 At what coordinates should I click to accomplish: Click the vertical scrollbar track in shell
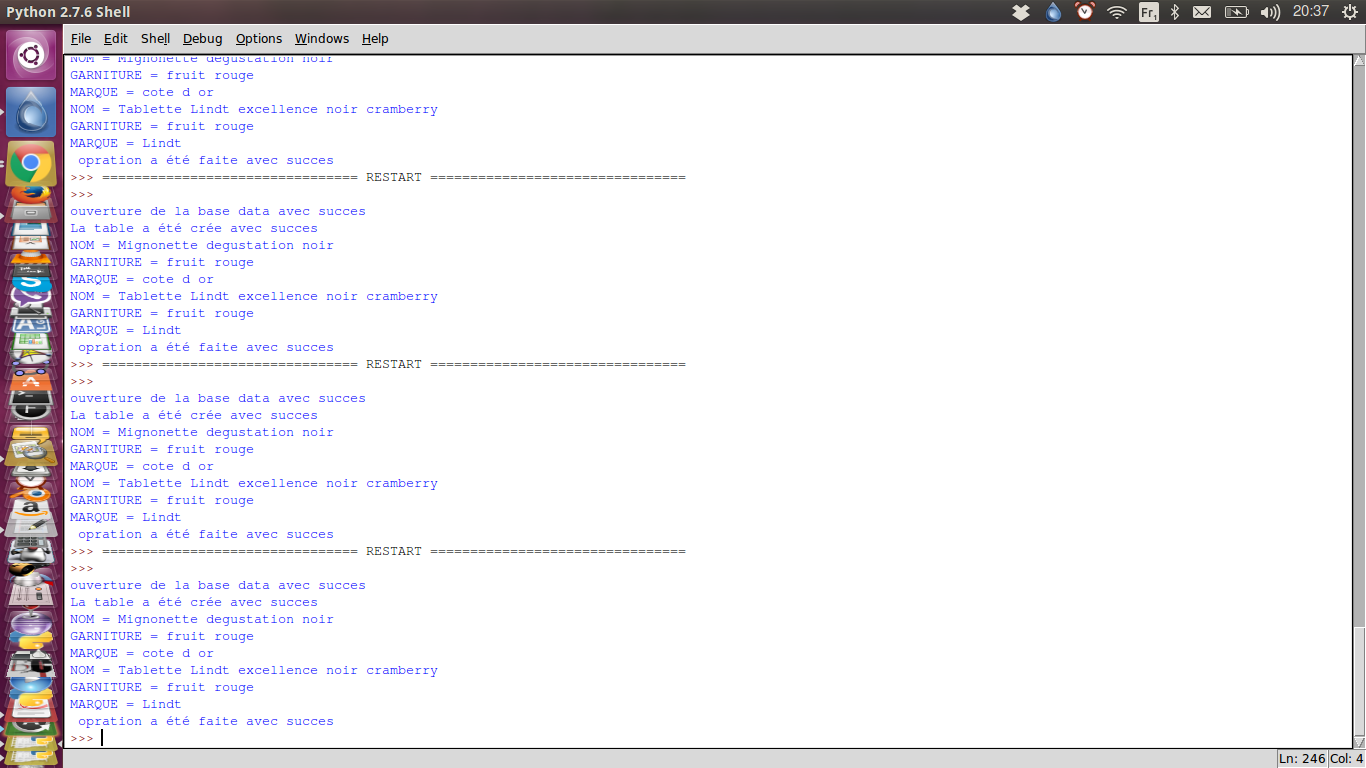1358,350
